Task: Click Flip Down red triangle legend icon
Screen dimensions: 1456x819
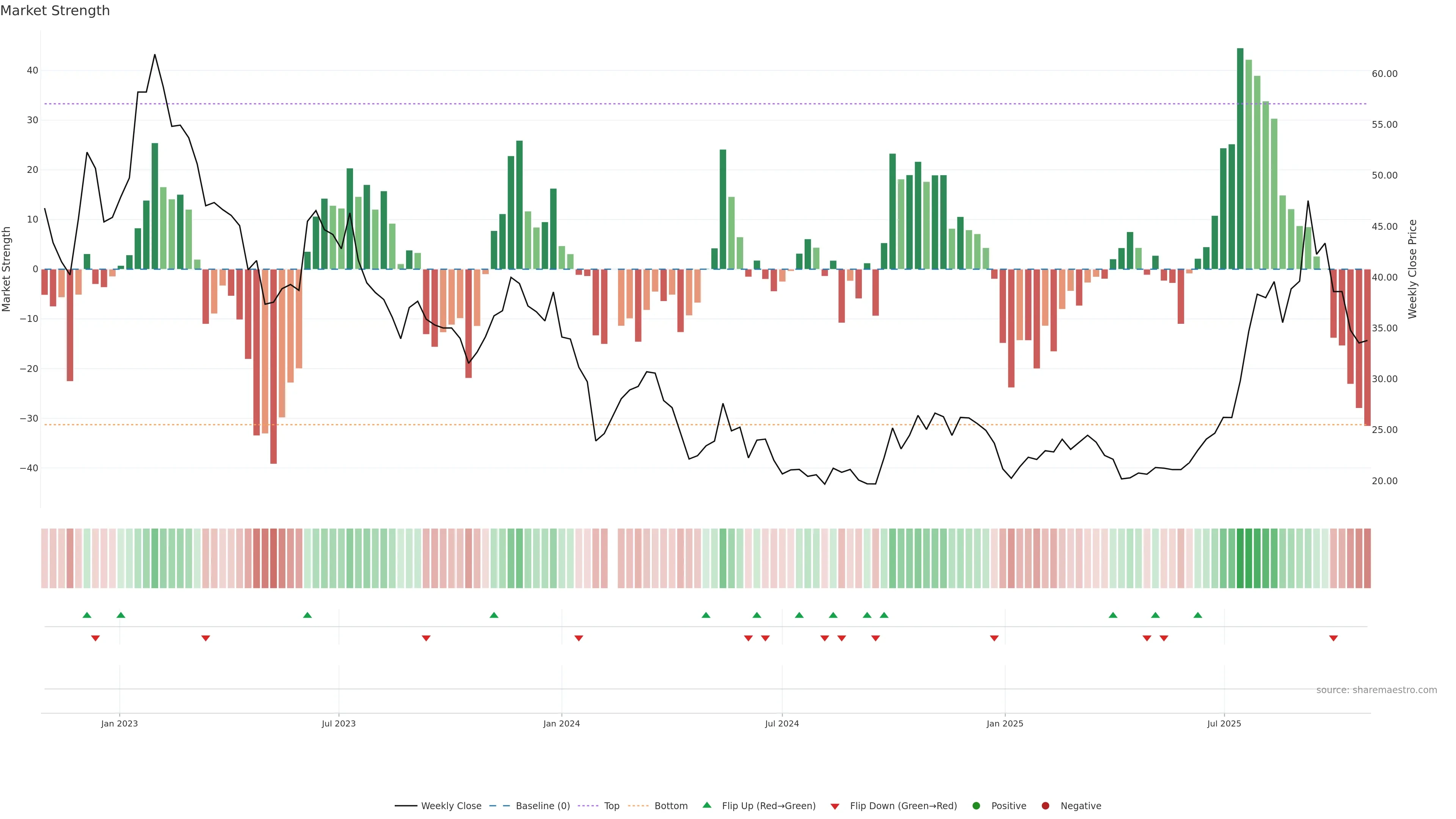Action: click(835, 806)
